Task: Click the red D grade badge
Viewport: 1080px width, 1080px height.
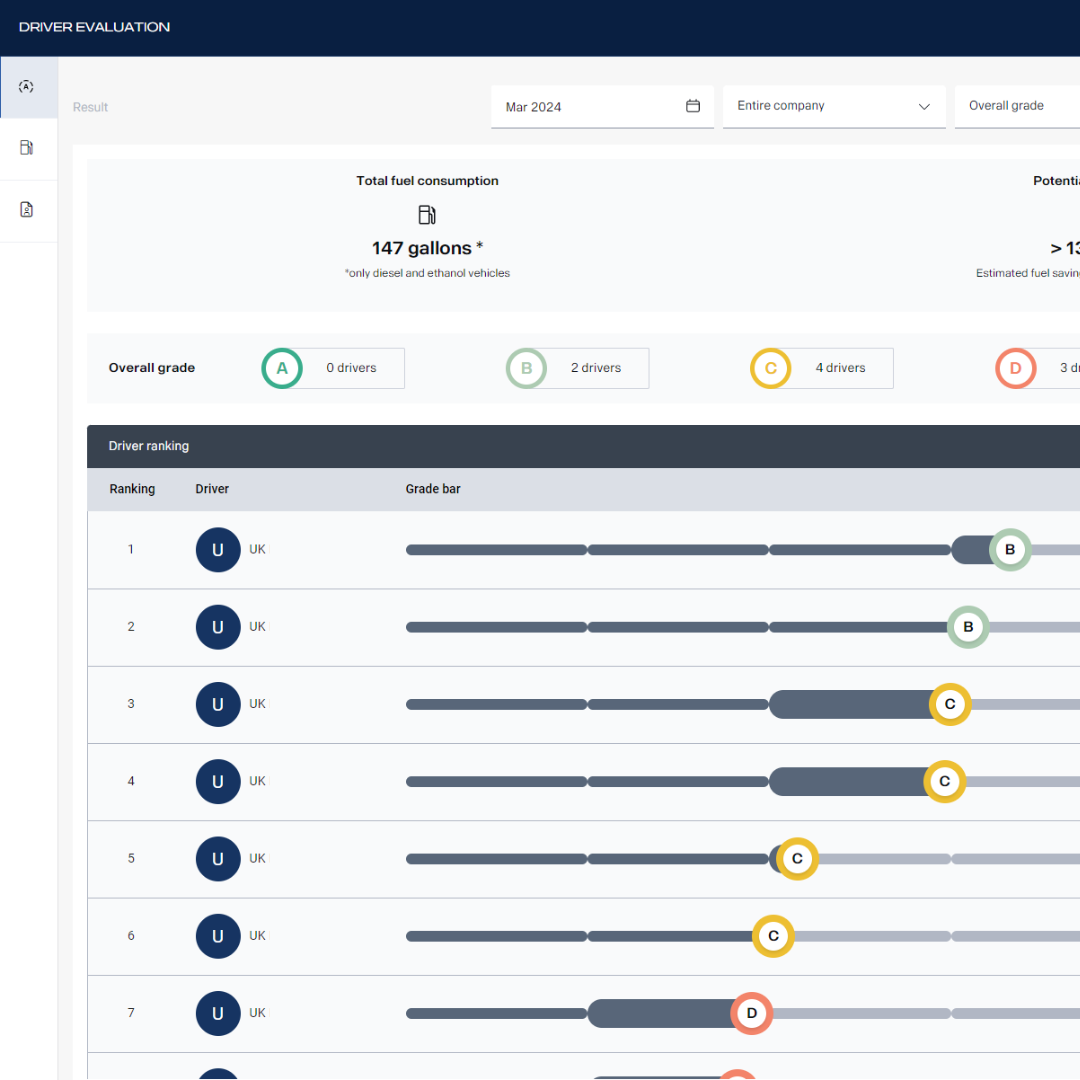Action: (1015, 368)
